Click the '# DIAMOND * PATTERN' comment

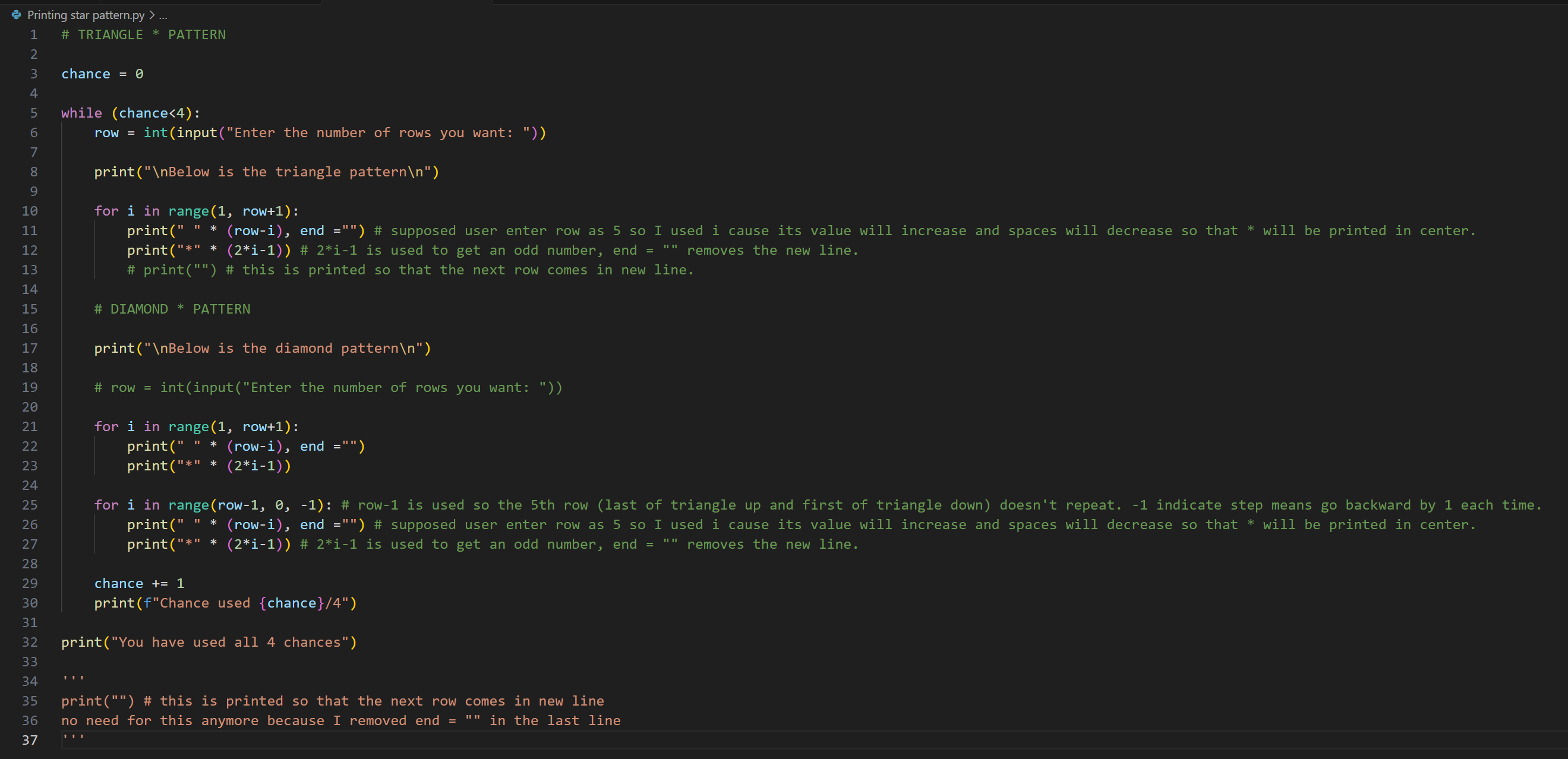(172, 309)
